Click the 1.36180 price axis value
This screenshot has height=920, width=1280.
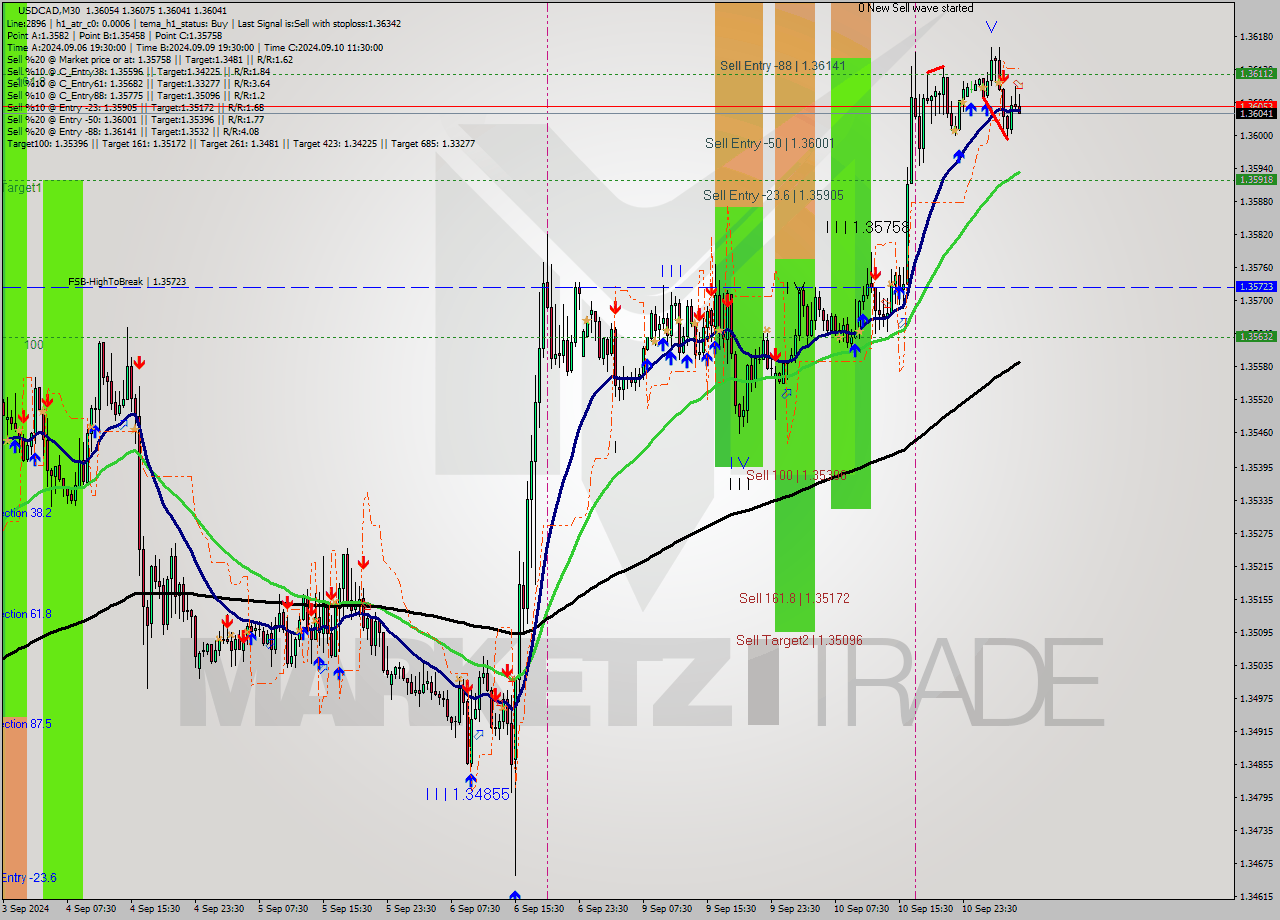1256,37
